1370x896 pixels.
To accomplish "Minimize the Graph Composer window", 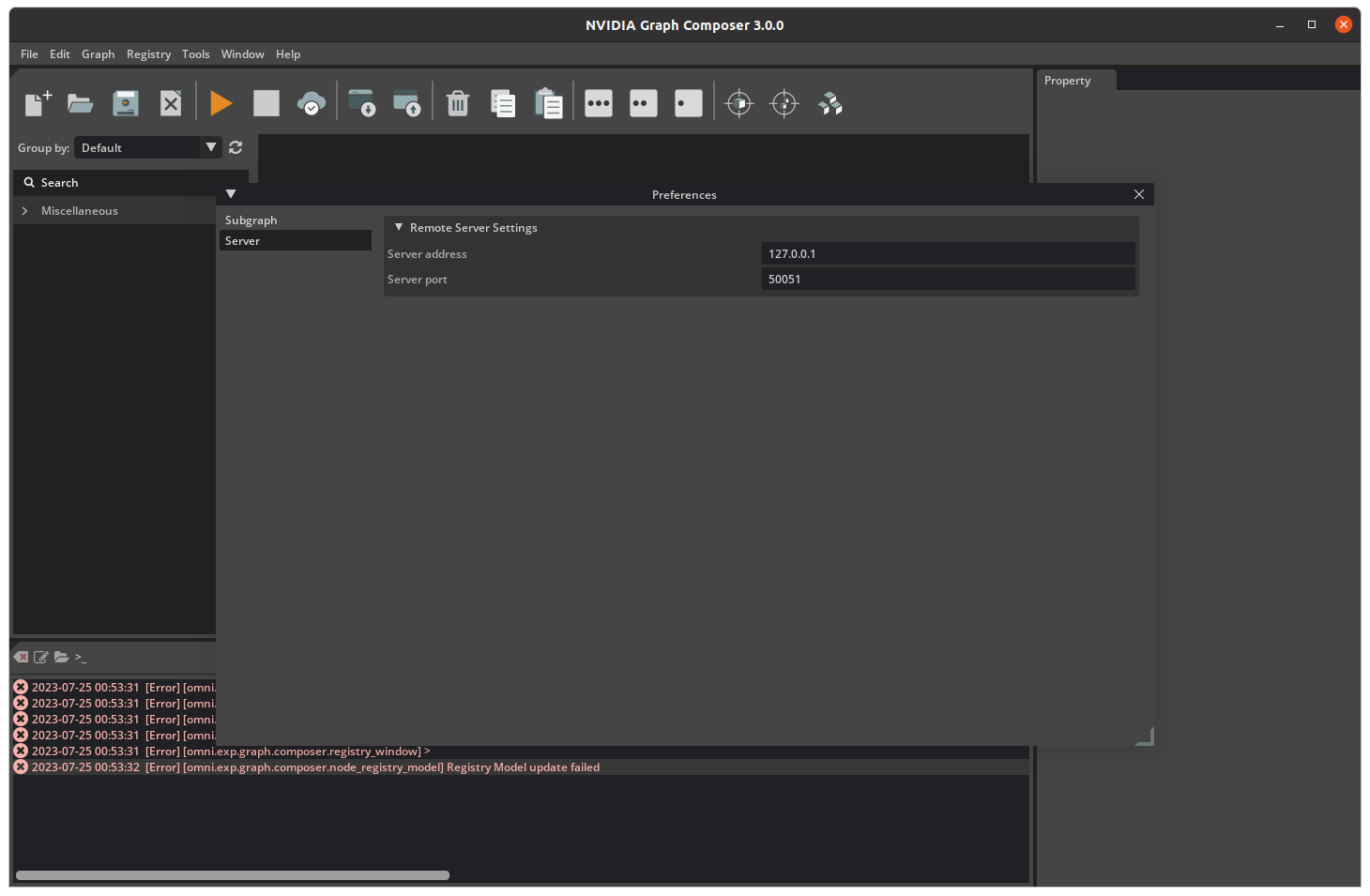I will tap(1280, 24).
